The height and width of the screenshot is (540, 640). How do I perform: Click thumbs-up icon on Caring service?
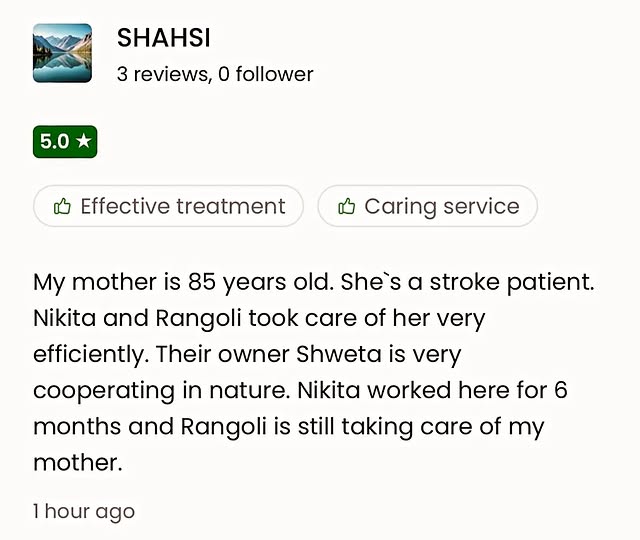347,206
